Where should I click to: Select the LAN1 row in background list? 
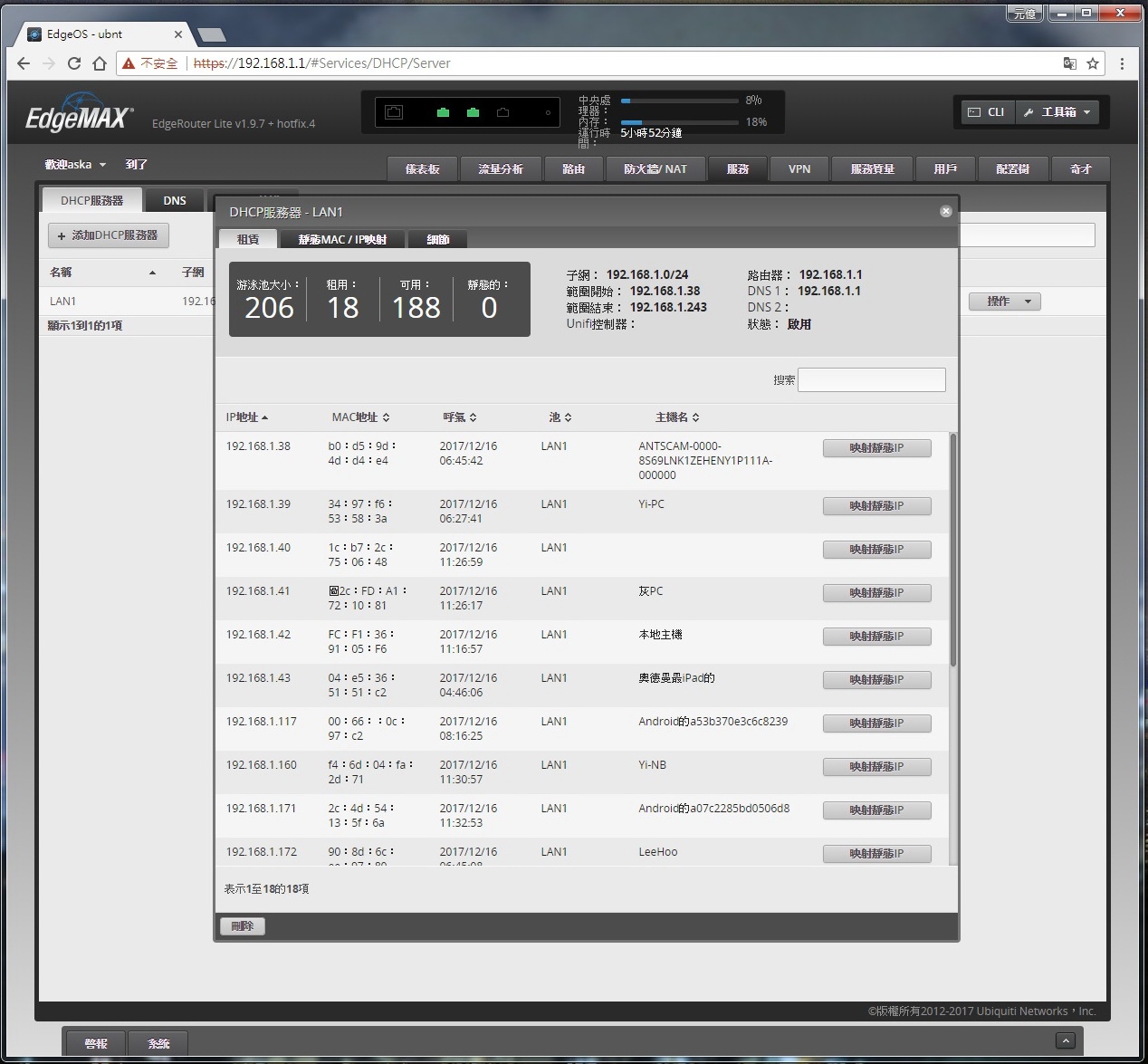click(127, 302)
